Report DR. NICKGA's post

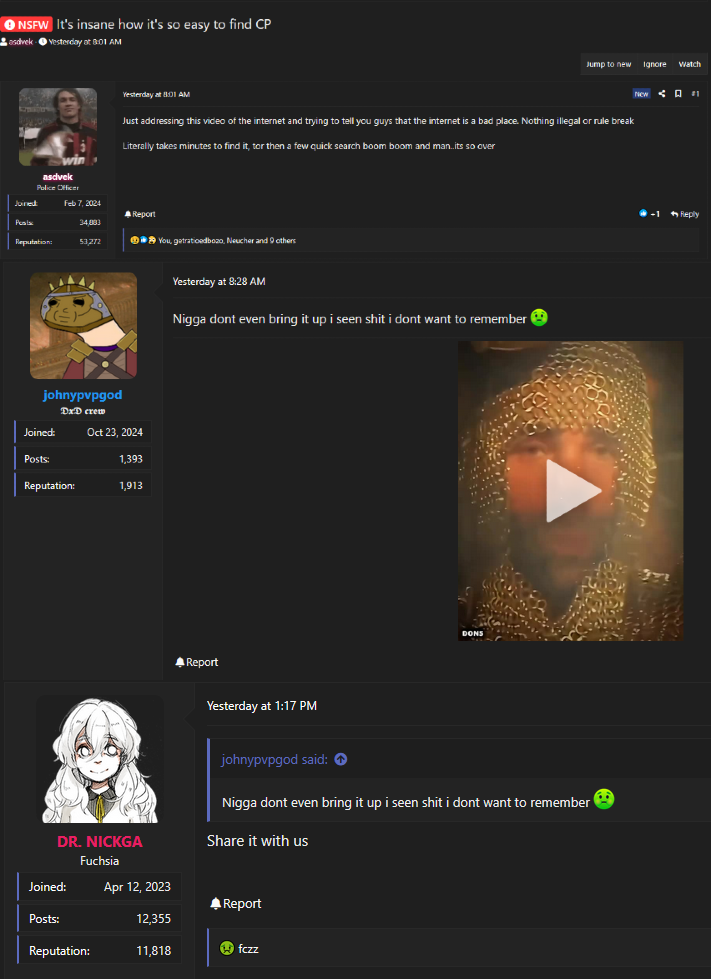coord(235,903)
